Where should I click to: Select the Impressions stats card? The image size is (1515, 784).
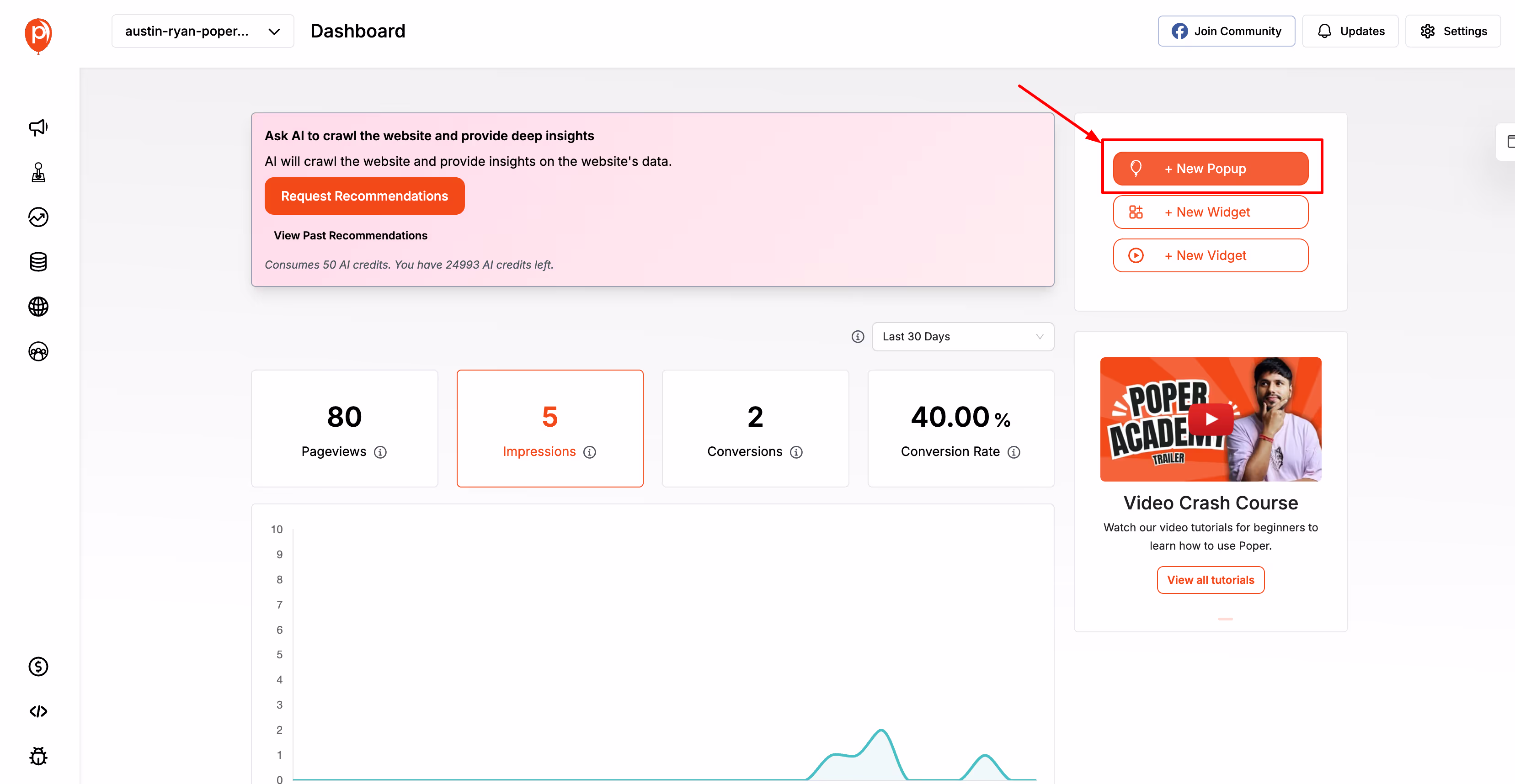pos(550,429)
